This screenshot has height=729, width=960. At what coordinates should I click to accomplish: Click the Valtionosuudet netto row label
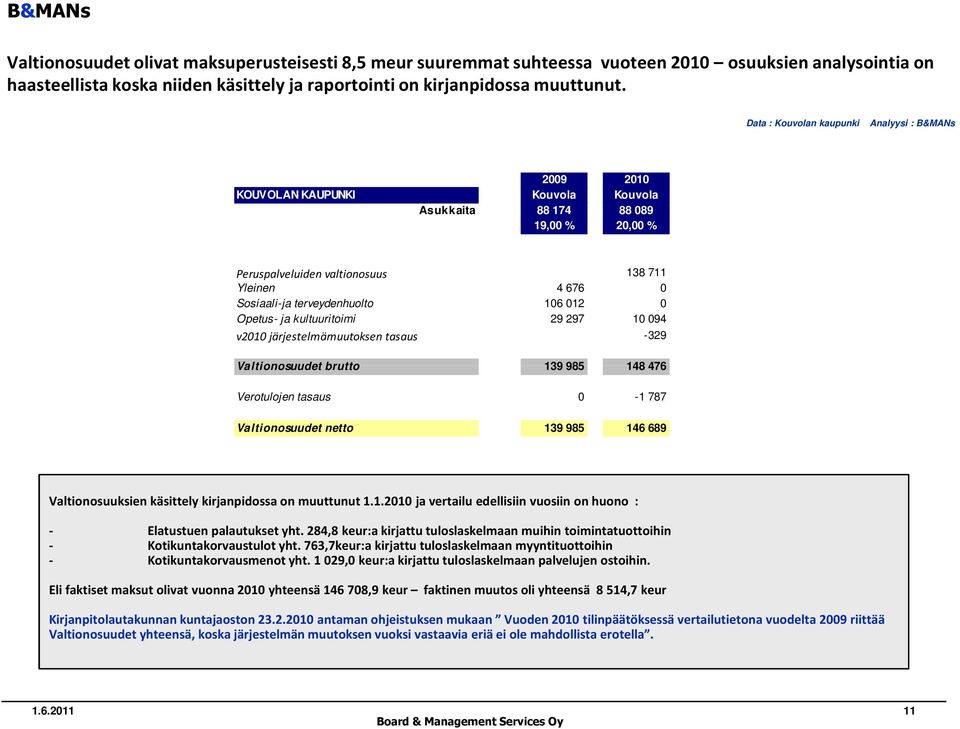pos(356,428)
